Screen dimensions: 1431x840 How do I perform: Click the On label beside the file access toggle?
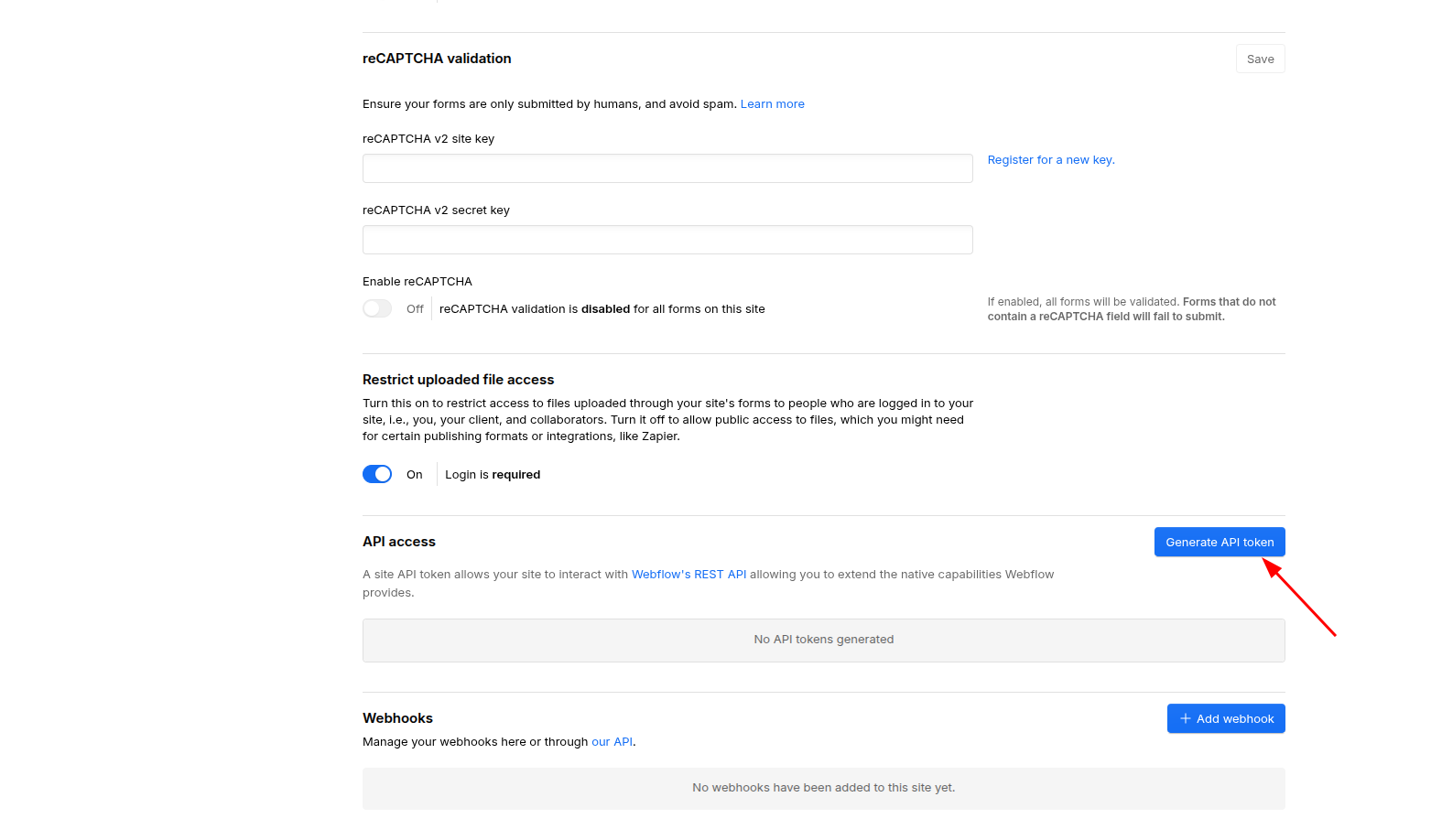[x=414, y=475]
